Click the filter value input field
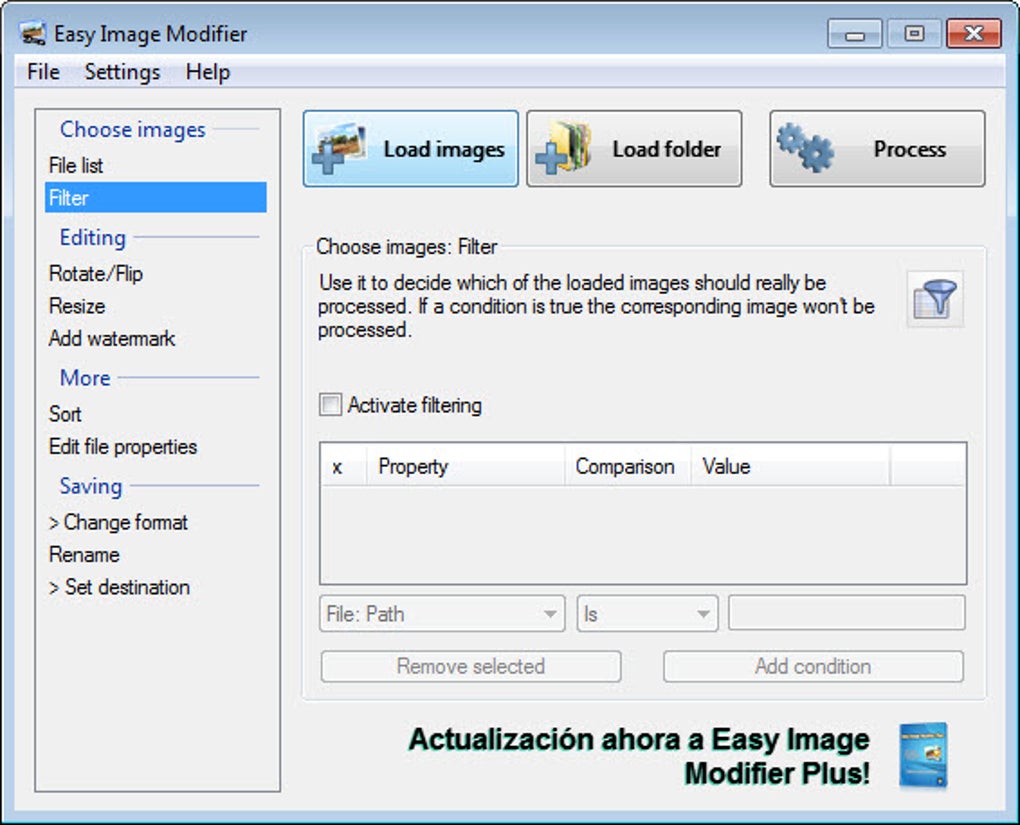This screenshot has width=1020, height=825. (x=846, y=613)
